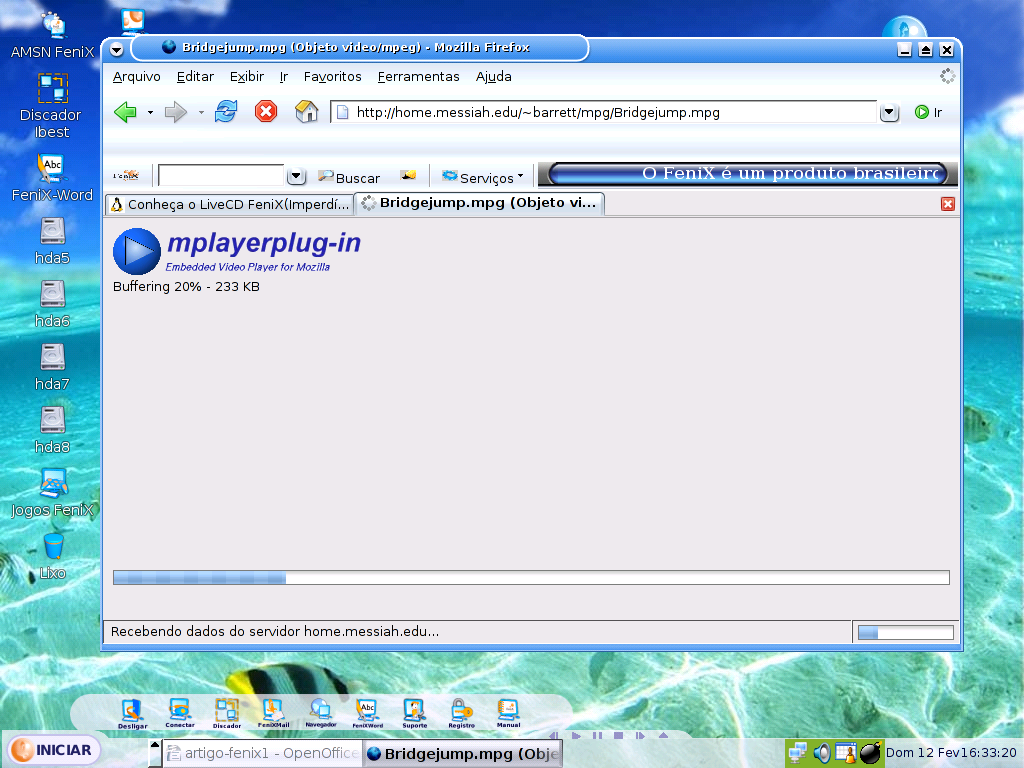Click Conectar icon in the dock
Image resolution: width=1024 pixels, height=768 pixels.
click(x=180, y=713)
